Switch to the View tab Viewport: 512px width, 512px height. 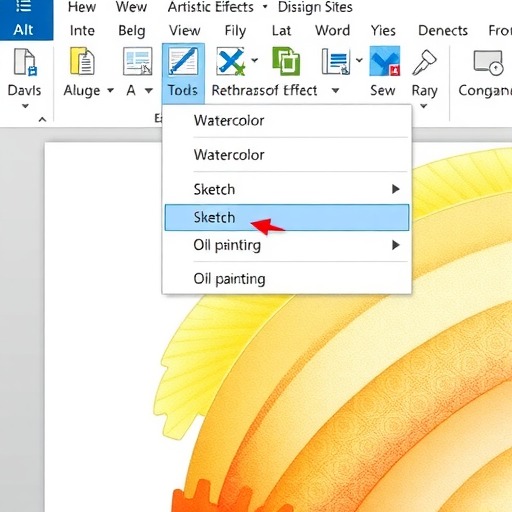(x=185, y=31)
